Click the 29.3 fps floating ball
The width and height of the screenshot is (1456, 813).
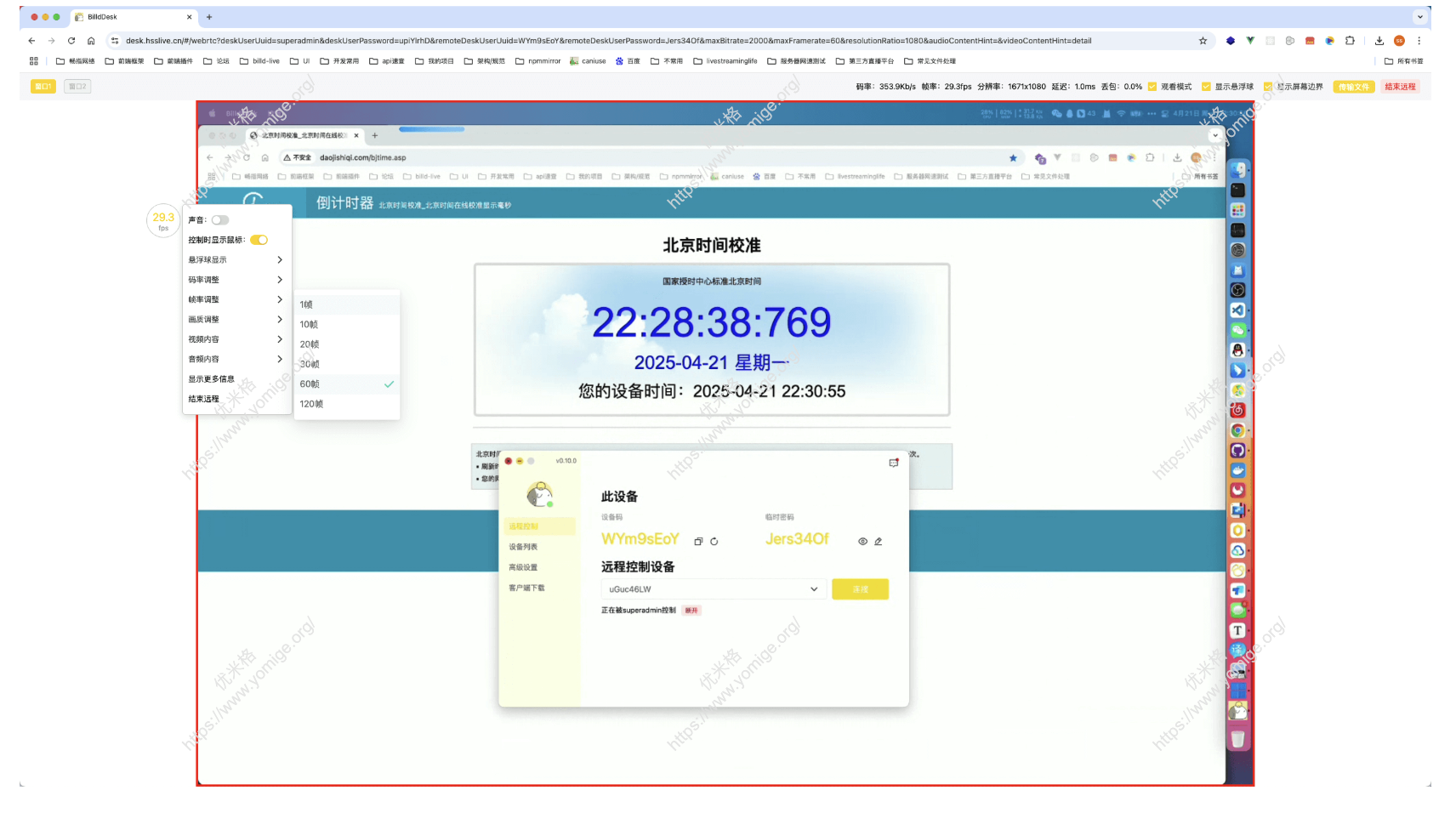coord(162,221)
